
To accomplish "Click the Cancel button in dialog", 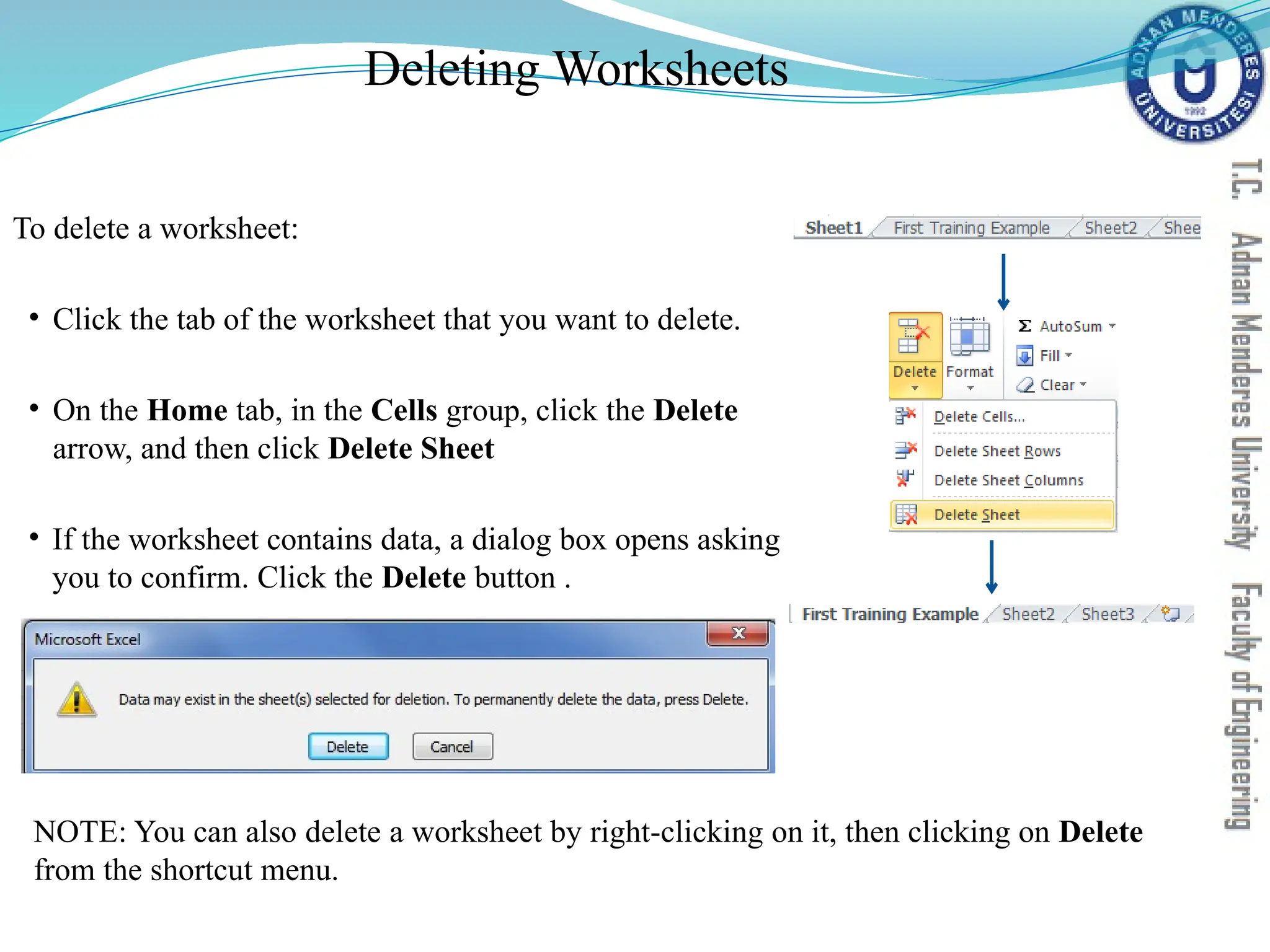I will 452,746.
